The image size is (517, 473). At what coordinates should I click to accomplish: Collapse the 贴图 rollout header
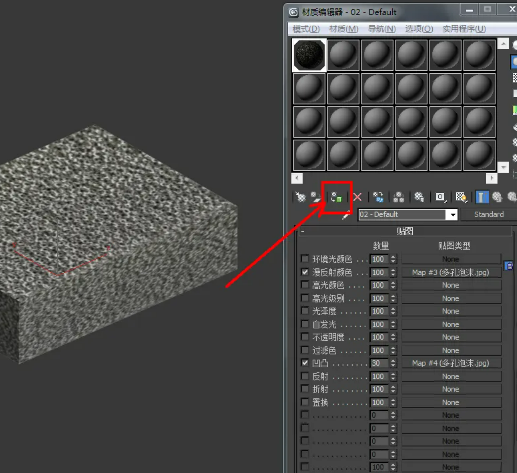[405, 231]
